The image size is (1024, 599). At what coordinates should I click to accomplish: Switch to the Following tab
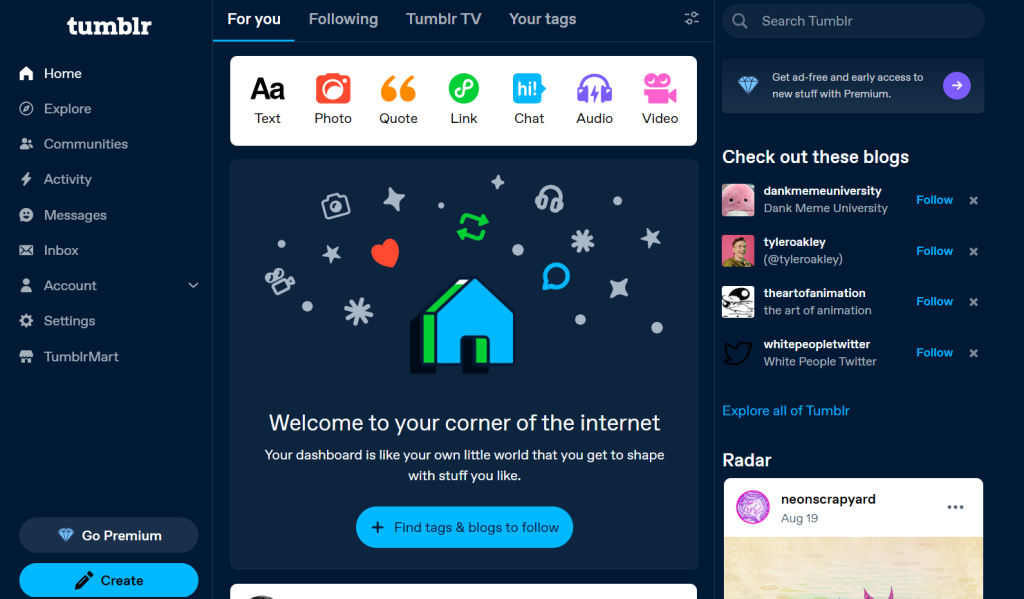tap(344, 20)
